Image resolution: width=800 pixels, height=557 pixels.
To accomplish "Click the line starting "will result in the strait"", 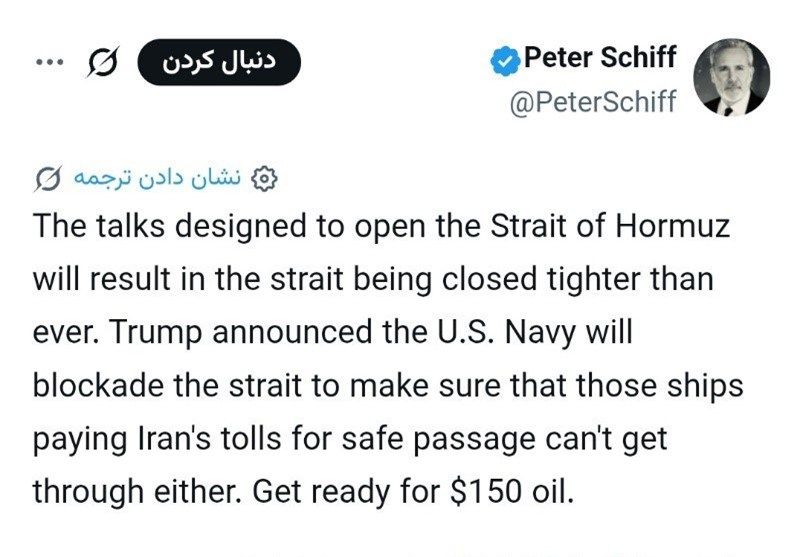I will [x=372, y=279].
